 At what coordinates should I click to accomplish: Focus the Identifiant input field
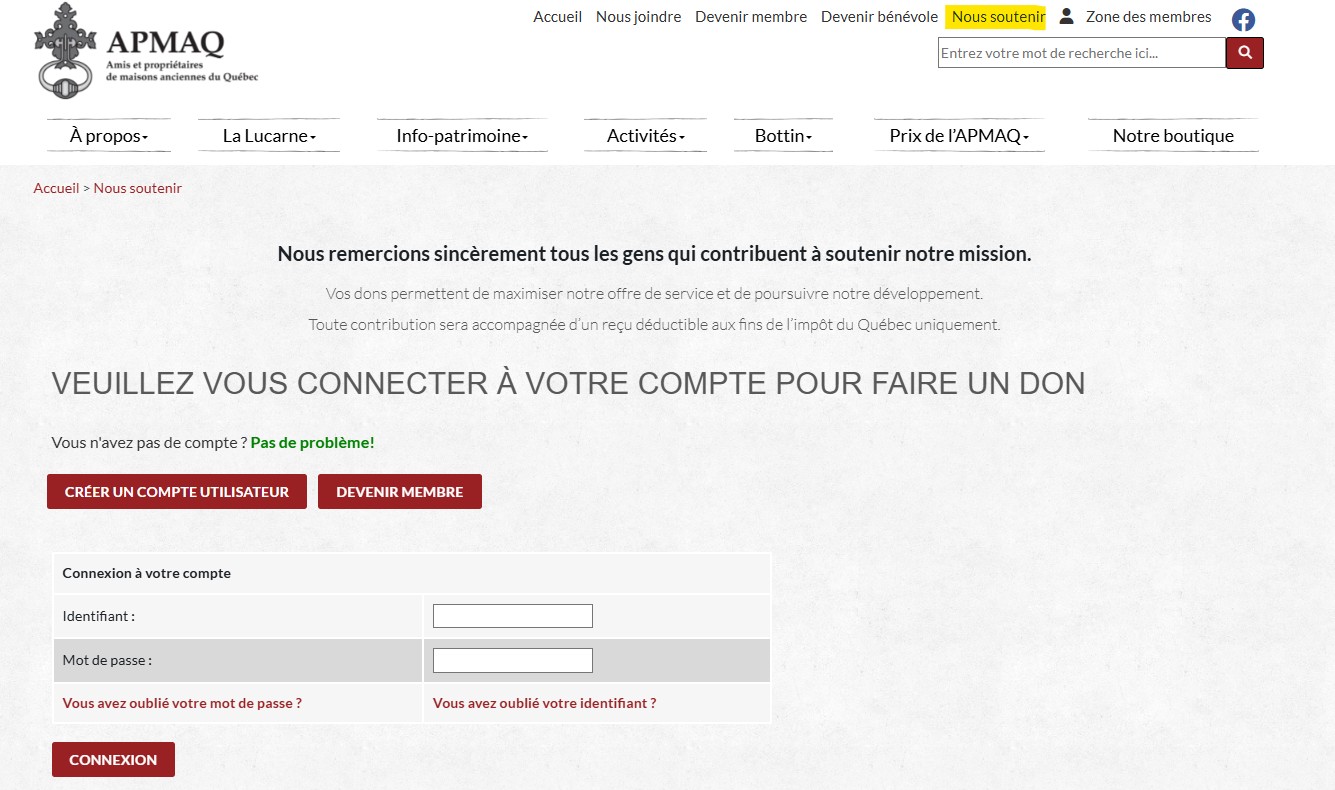pos(513,616)
